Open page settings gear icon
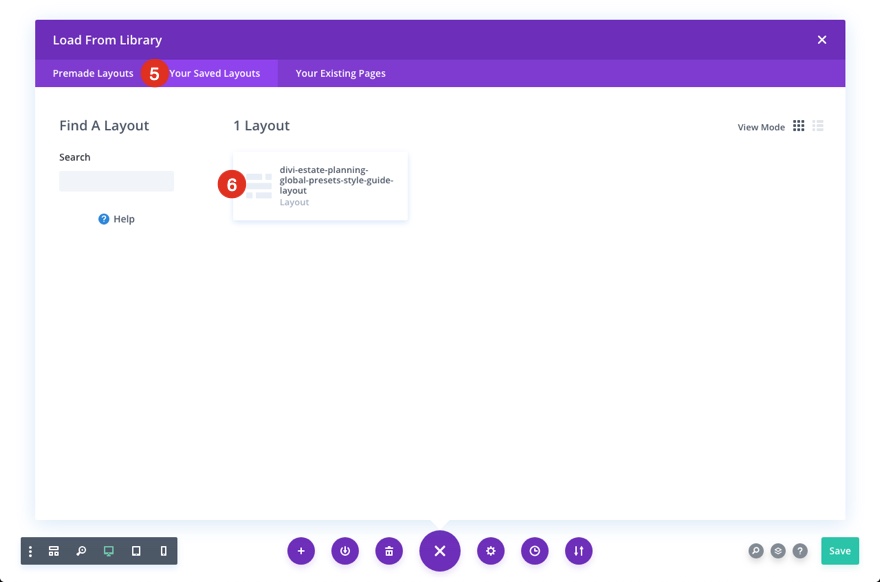 tap(491, 551)
